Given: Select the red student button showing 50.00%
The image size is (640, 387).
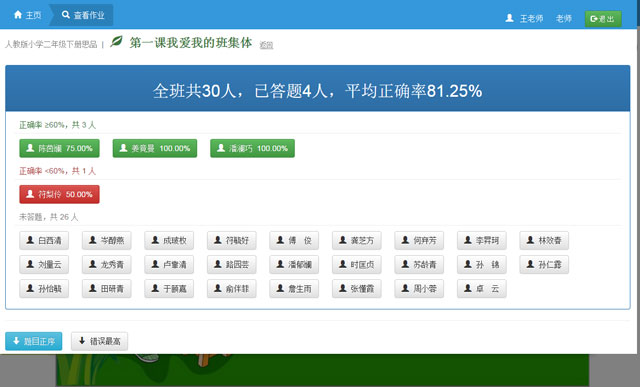Looking at the screenshot, I should point(59,194).
